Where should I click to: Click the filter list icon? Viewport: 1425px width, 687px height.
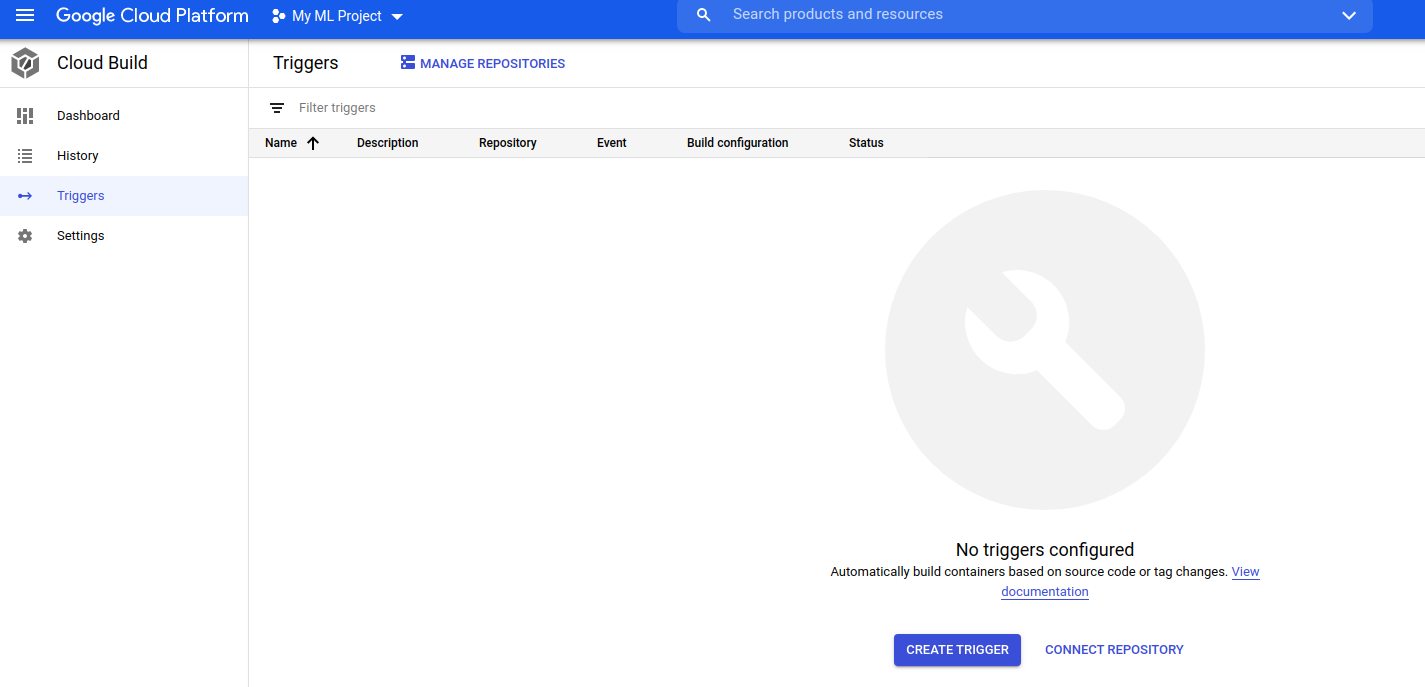pos(277,108)
